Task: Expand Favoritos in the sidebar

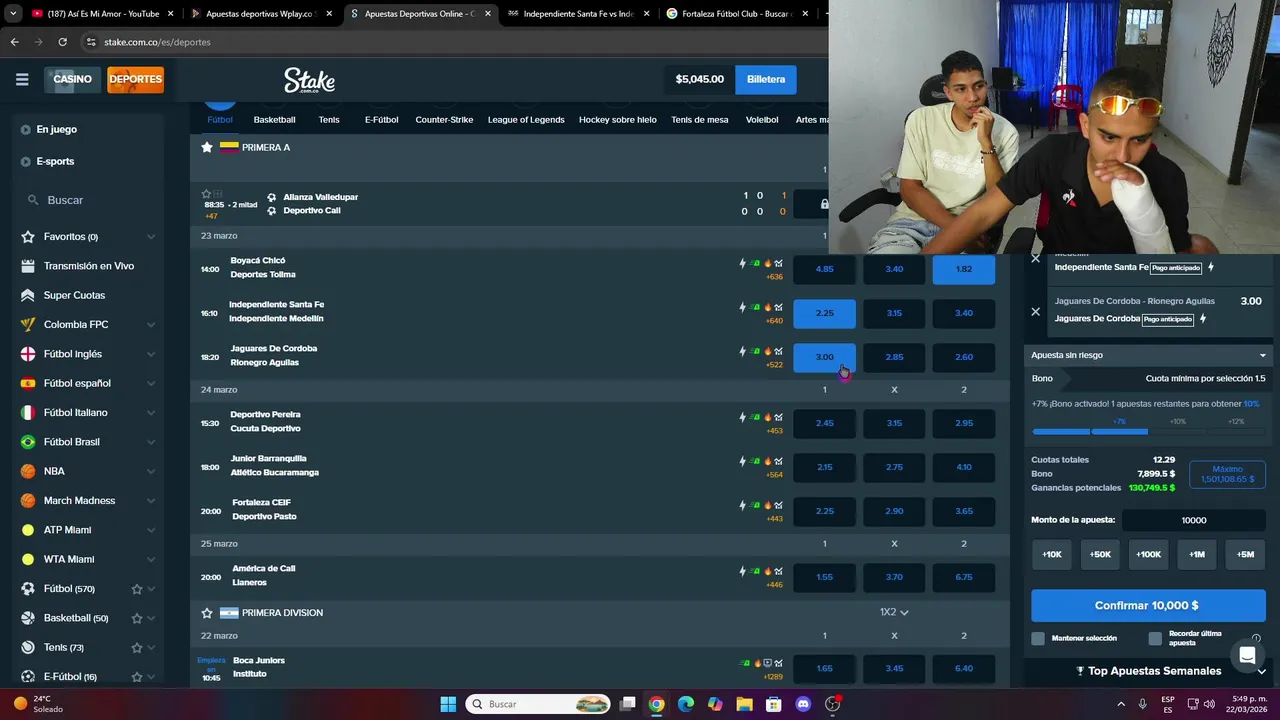Action: coord(151,237)
